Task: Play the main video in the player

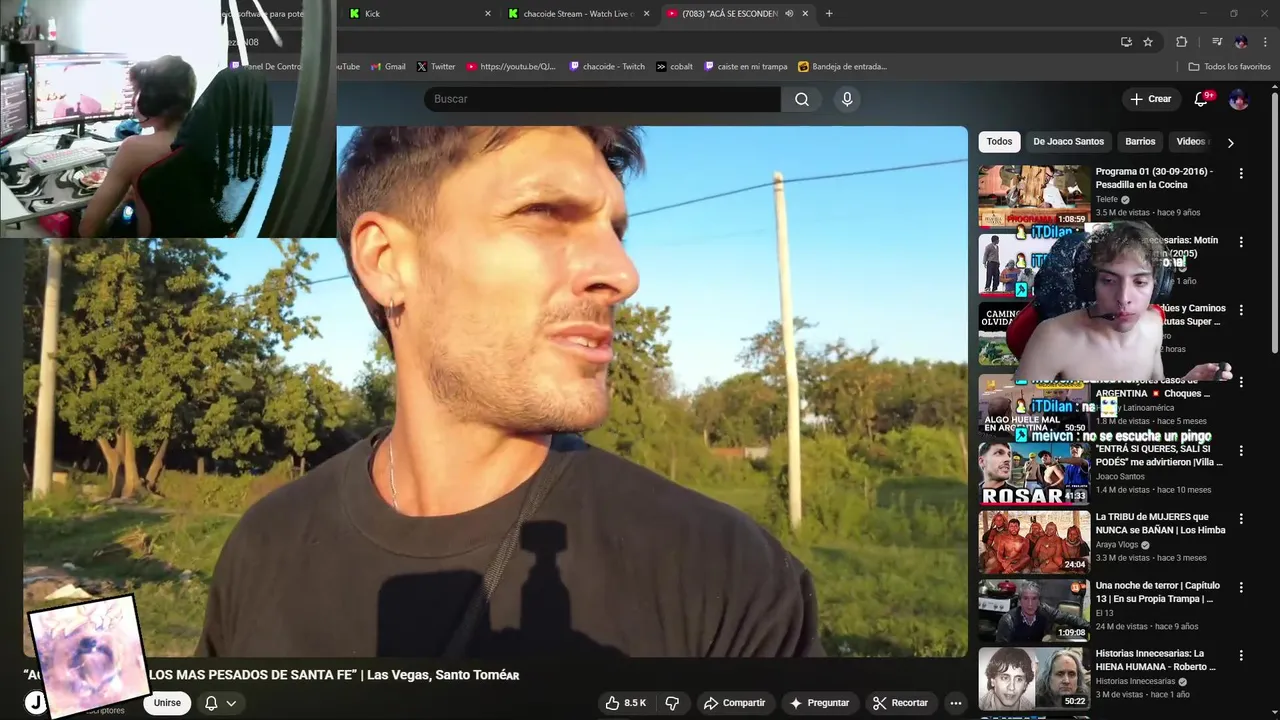Action: pyautogui.click(x=495, y=391)
